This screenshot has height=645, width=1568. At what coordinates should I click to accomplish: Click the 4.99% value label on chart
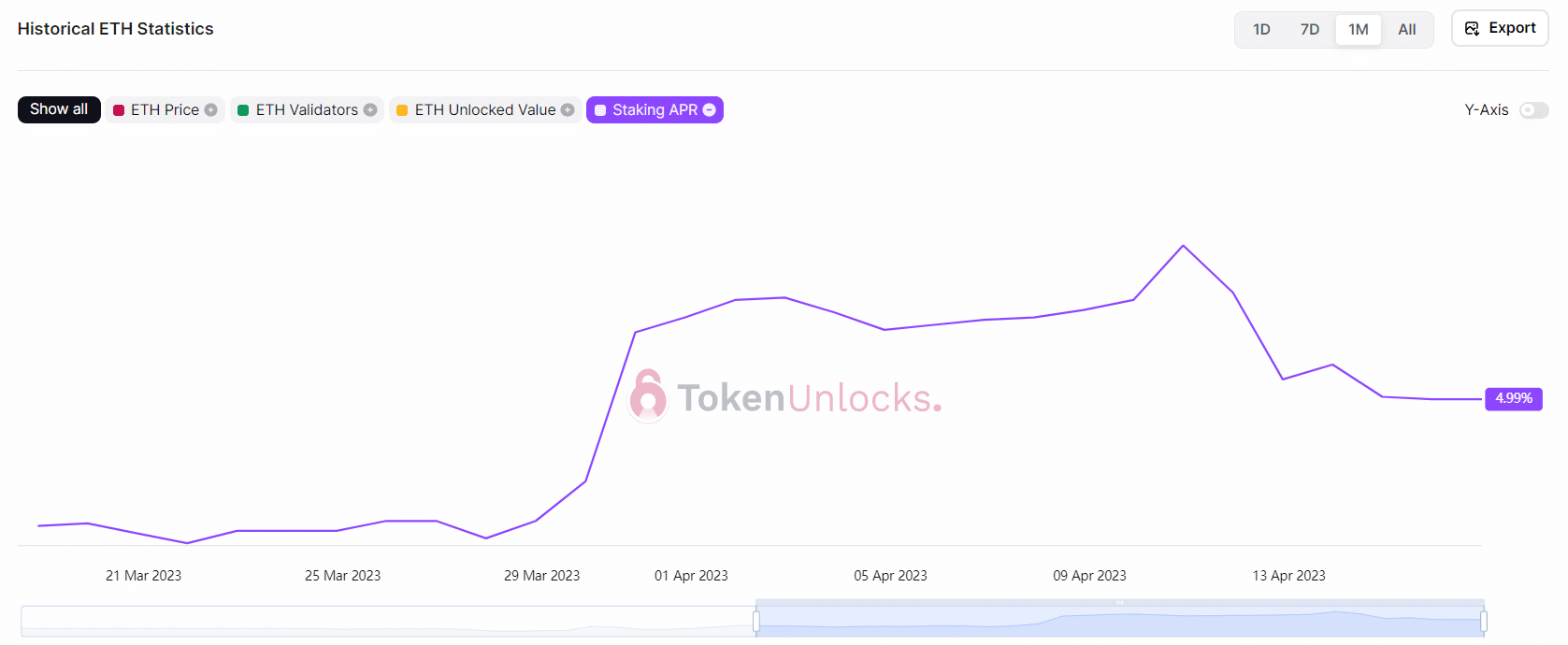tap(1514, 399)
